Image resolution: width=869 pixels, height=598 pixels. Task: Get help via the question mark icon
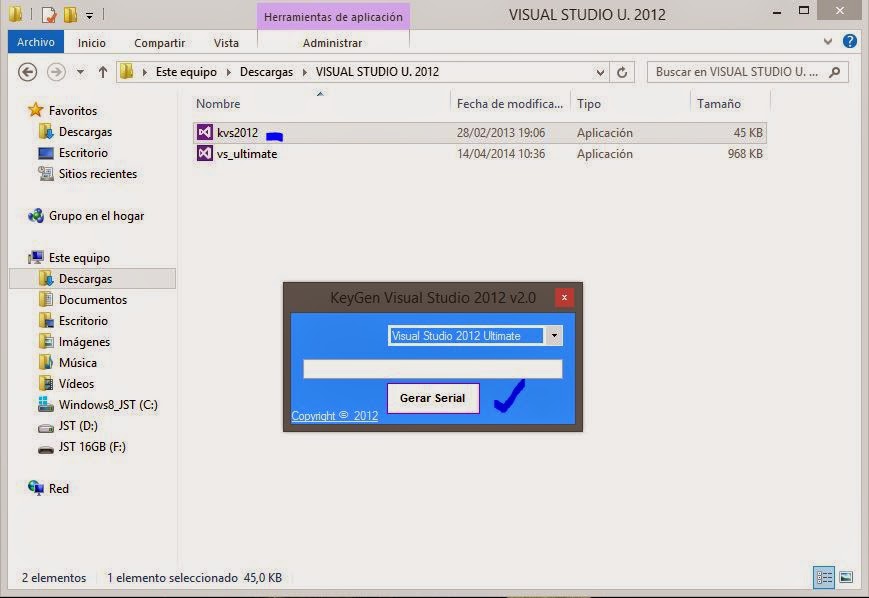coord(849,41)
